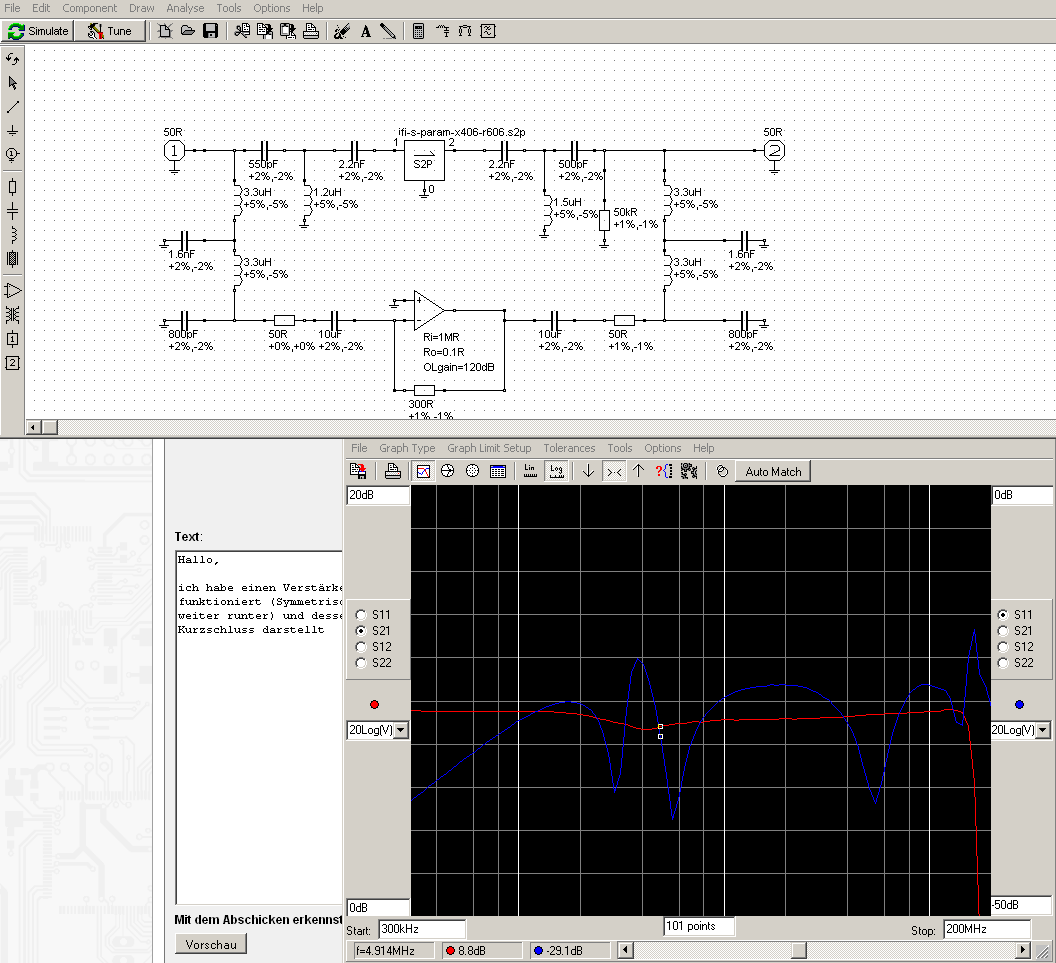The image size is (1056, 963).
Task: Click the print icon in schematic toolbar
Action: tap(310, 31)
